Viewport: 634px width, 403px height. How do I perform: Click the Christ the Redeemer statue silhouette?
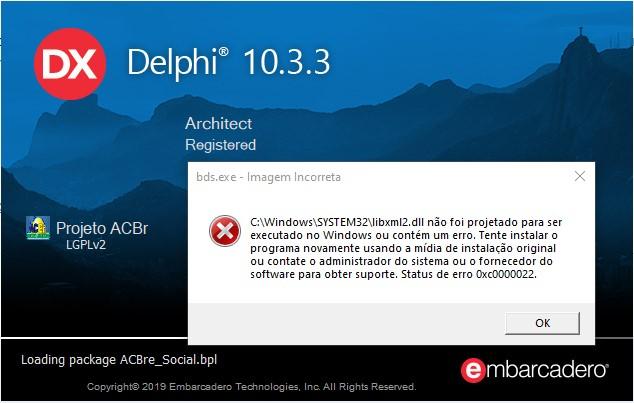[581, 32]
